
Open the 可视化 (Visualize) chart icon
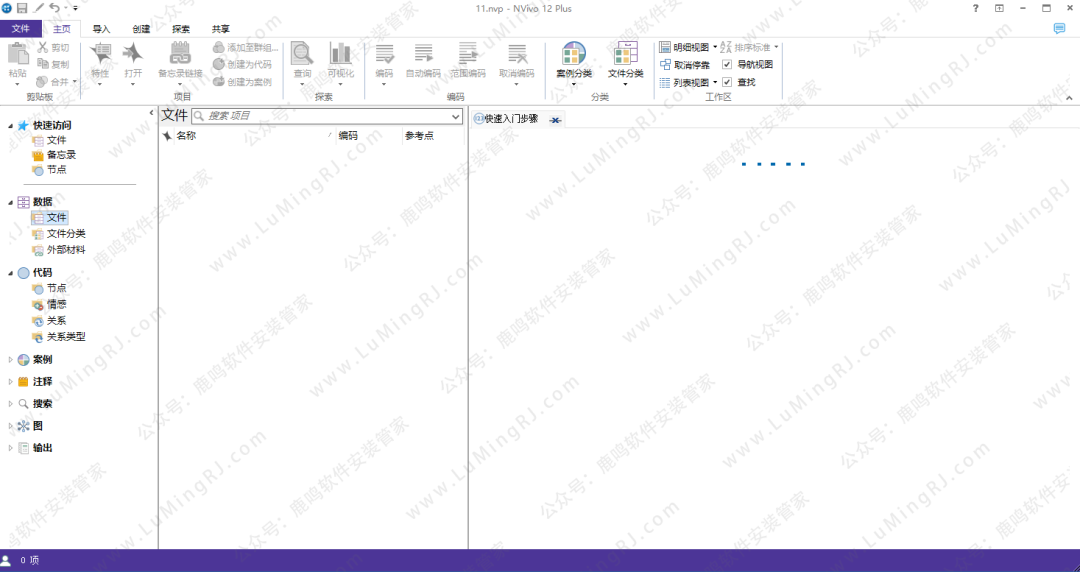340,54
